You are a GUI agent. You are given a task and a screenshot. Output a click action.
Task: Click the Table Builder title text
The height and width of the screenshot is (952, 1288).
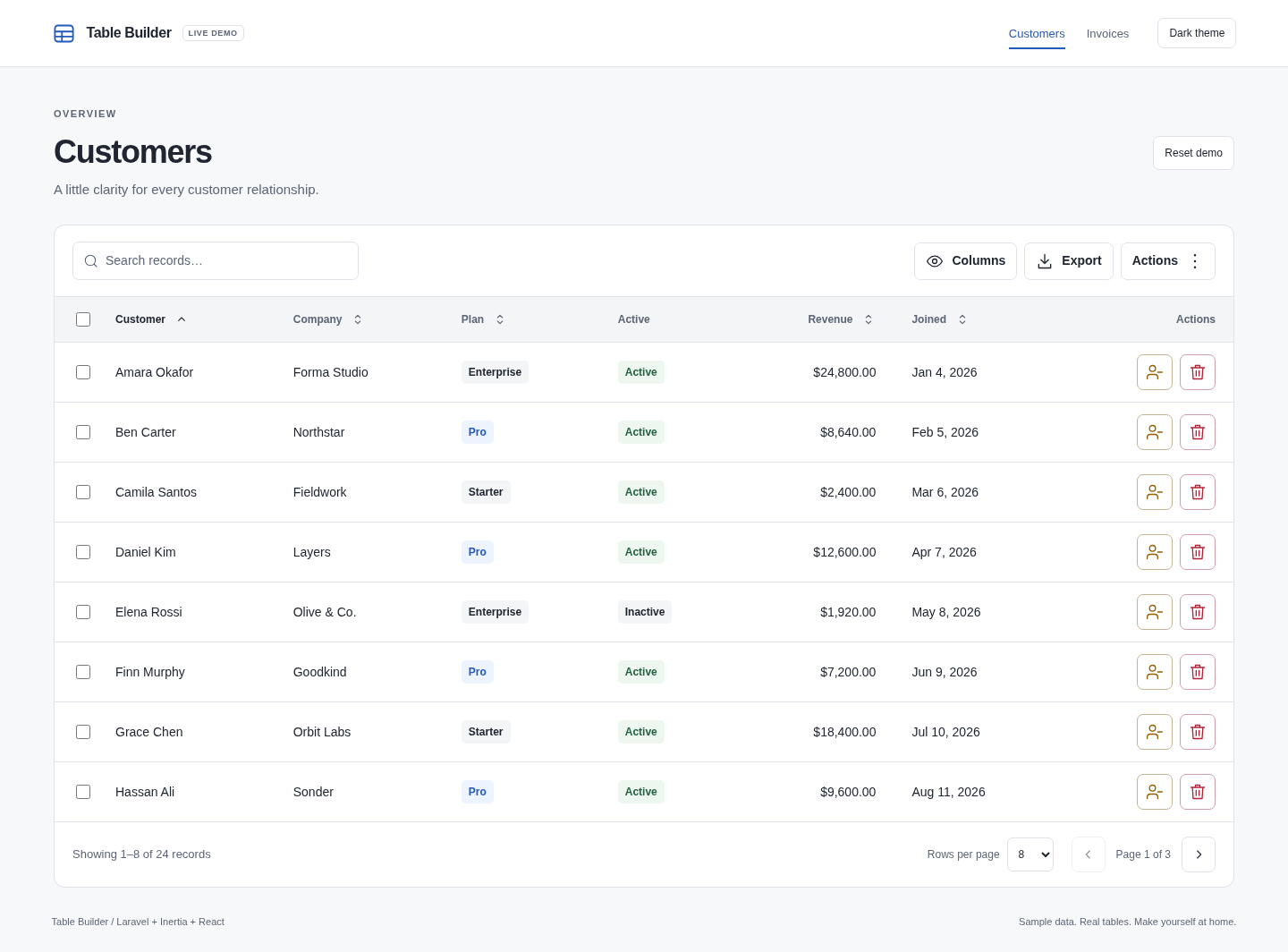click(x=129, y=33)
